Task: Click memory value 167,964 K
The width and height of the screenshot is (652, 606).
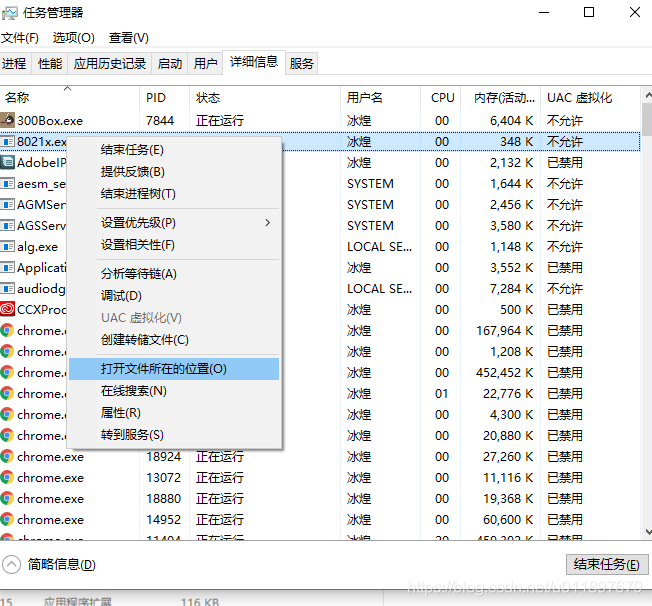Action: (x=504, y=331)
